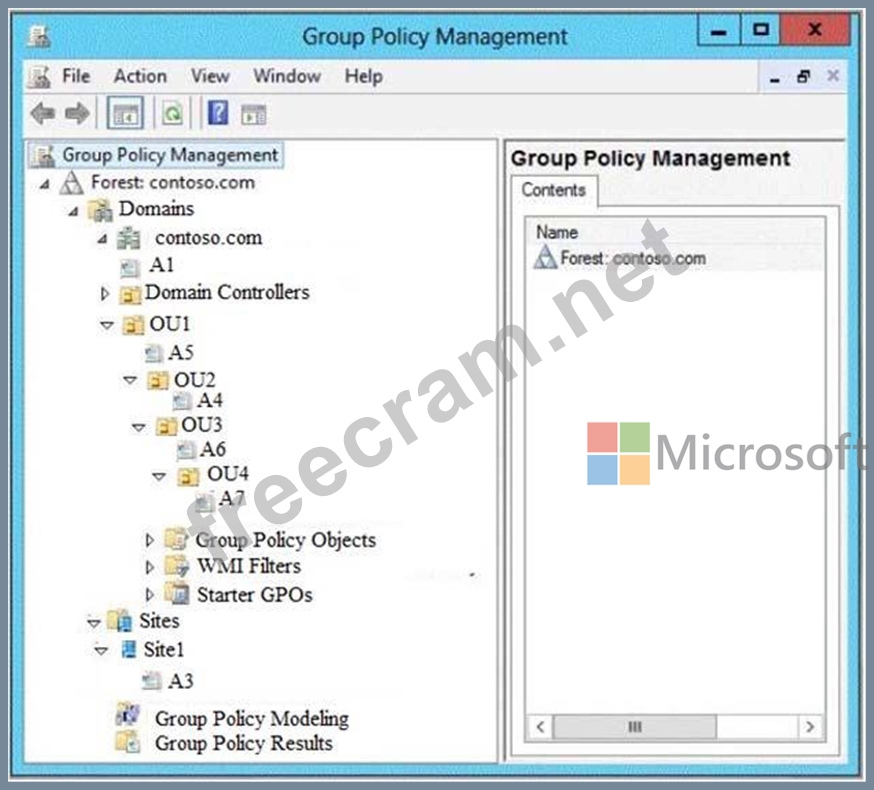
Task: Select the Group Policy Management root node
Action: click(x=156, y=155)
